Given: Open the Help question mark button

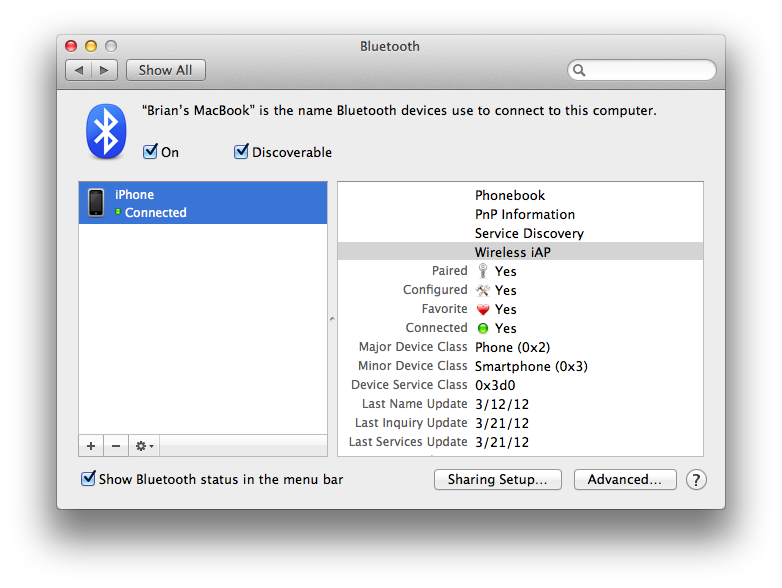Looking at the screenshot, I should (696, 480).
